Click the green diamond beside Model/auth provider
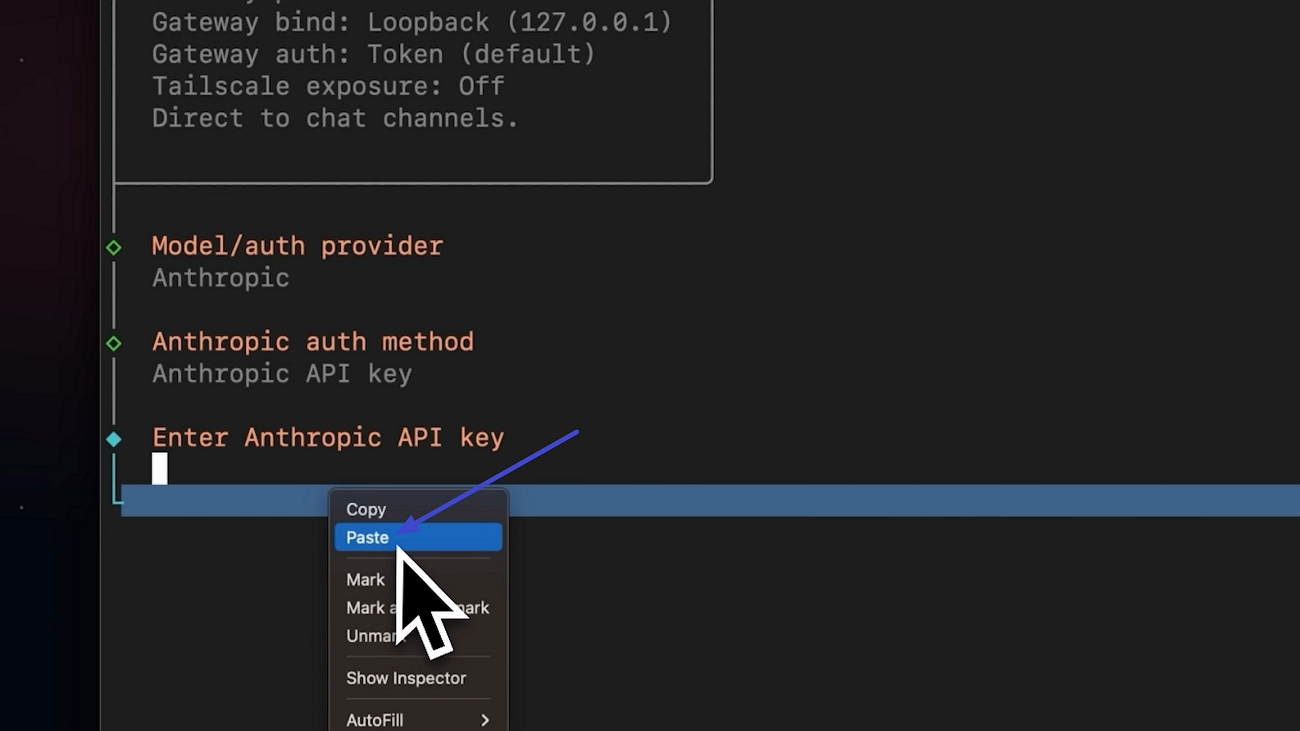1300x731 pixels. point(114,247)
